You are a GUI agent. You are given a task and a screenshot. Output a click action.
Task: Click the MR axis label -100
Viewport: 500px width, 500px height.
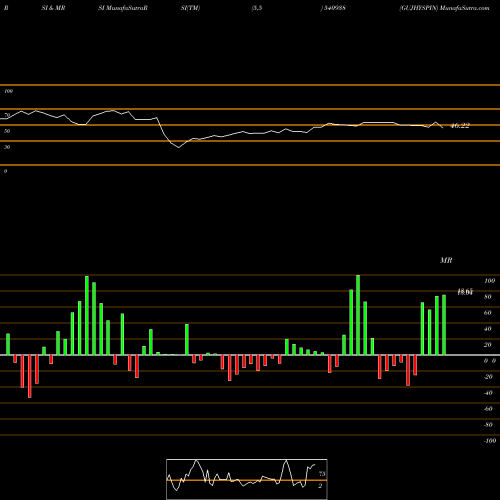coord(490,441)
